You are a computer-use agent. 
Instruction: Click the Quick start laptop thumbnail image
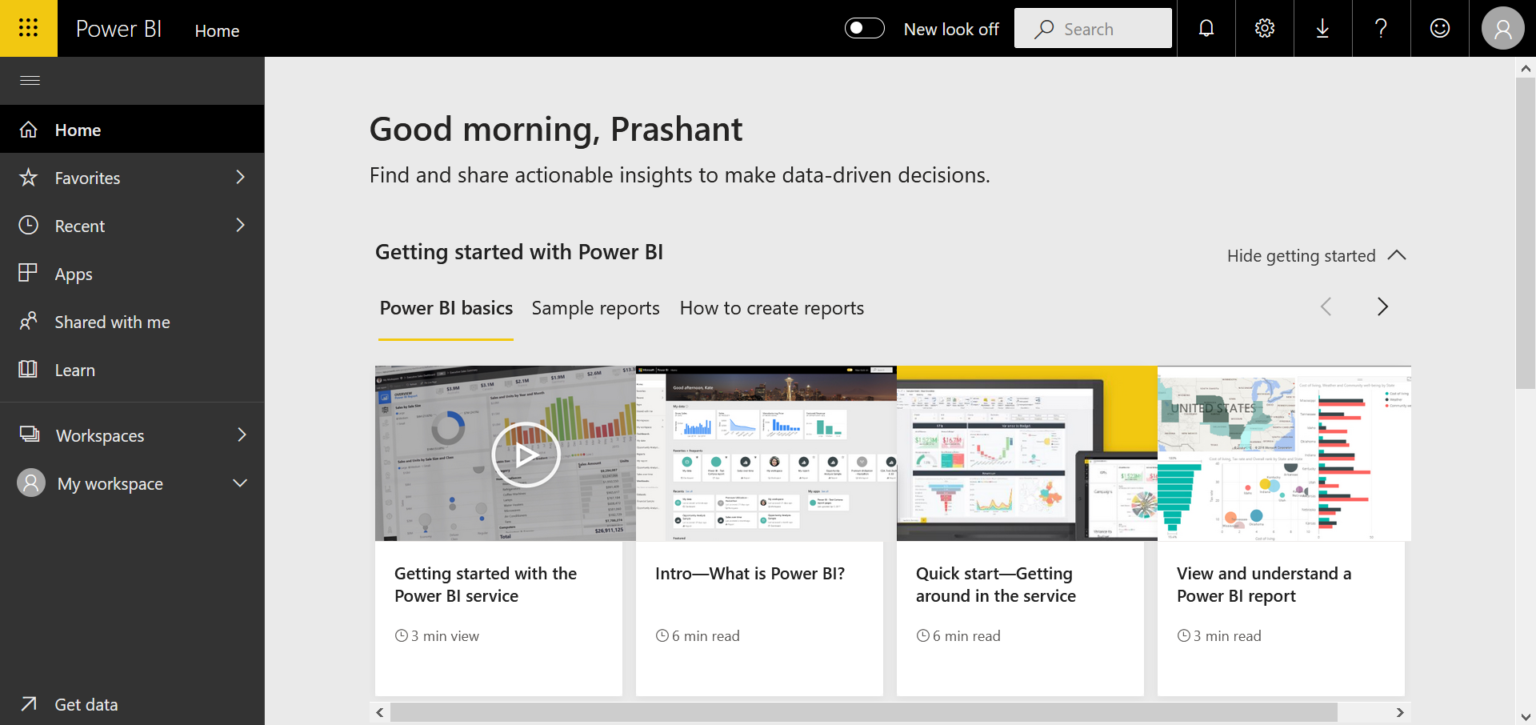1027,453
